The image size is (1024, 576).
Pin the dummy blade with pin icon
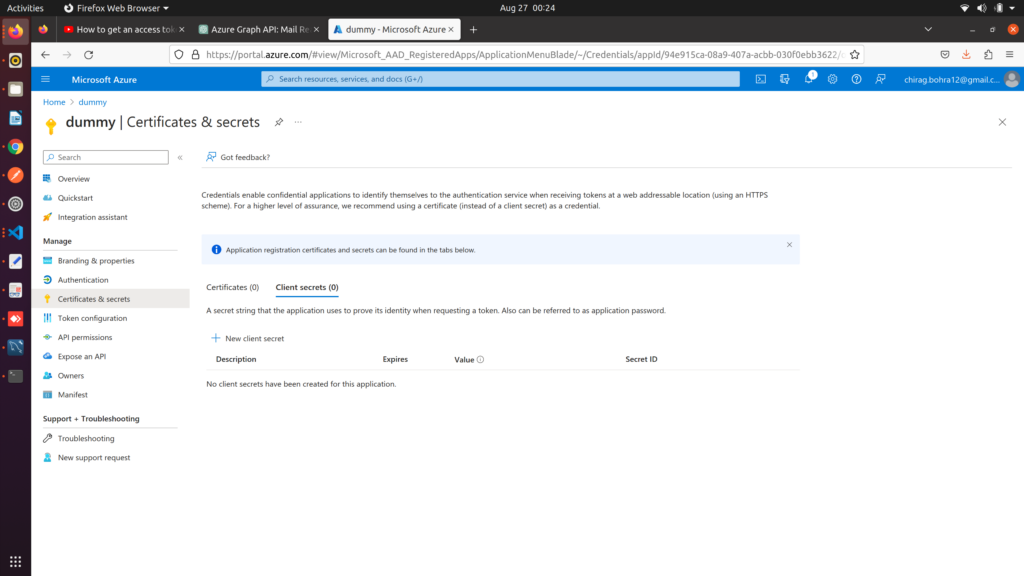pos(279,122)
